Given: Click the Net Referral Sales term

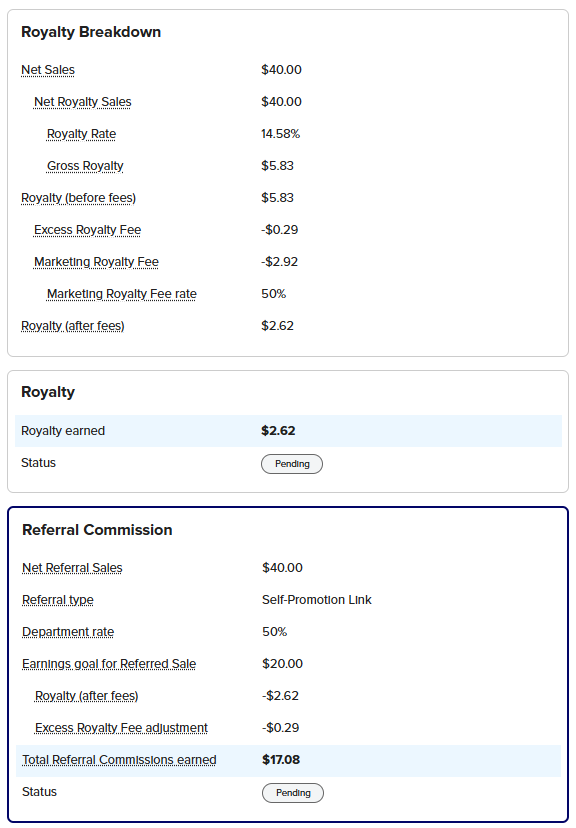Looking at the screenshot, I should [x=72, y=568].
